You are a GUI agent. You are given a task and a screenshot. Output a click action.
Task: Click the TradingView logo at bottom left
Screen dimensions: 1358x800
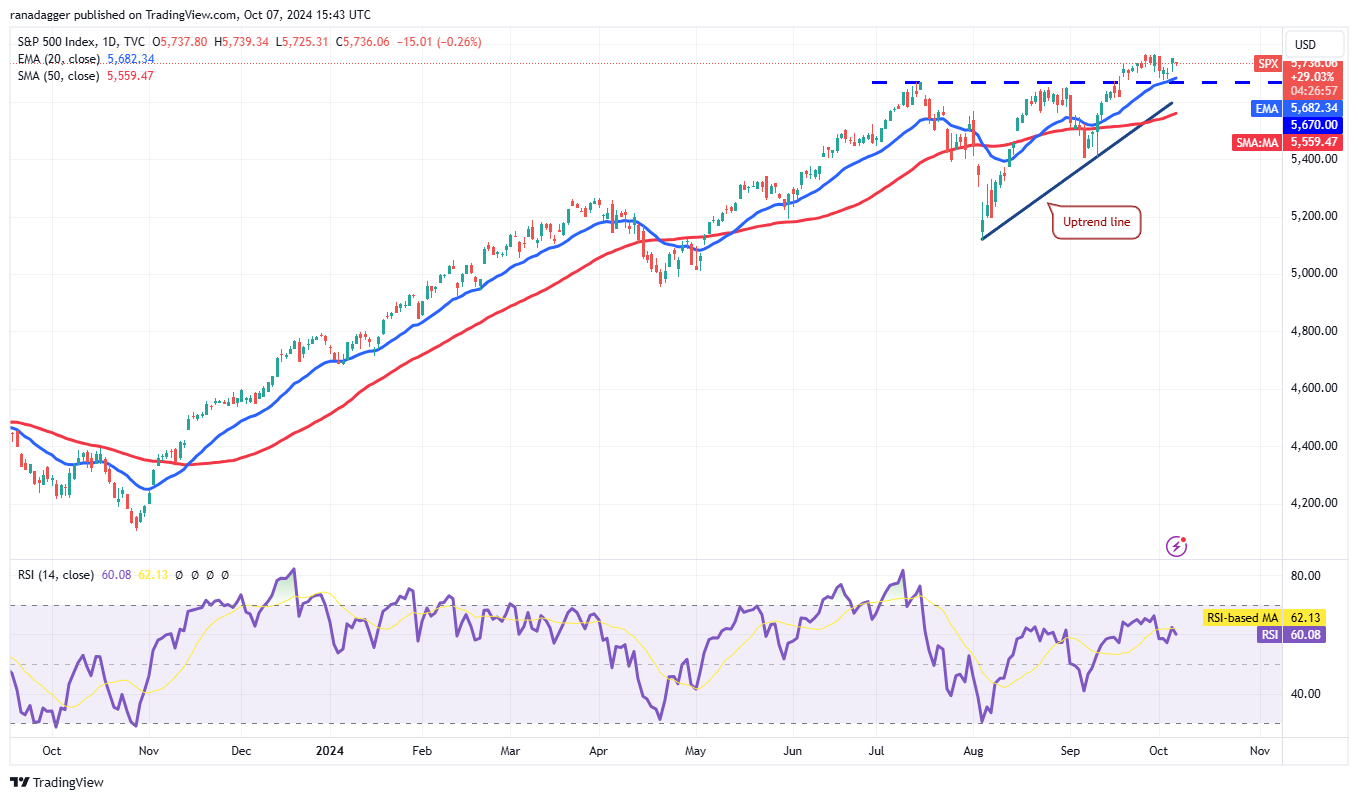(57, 782)
